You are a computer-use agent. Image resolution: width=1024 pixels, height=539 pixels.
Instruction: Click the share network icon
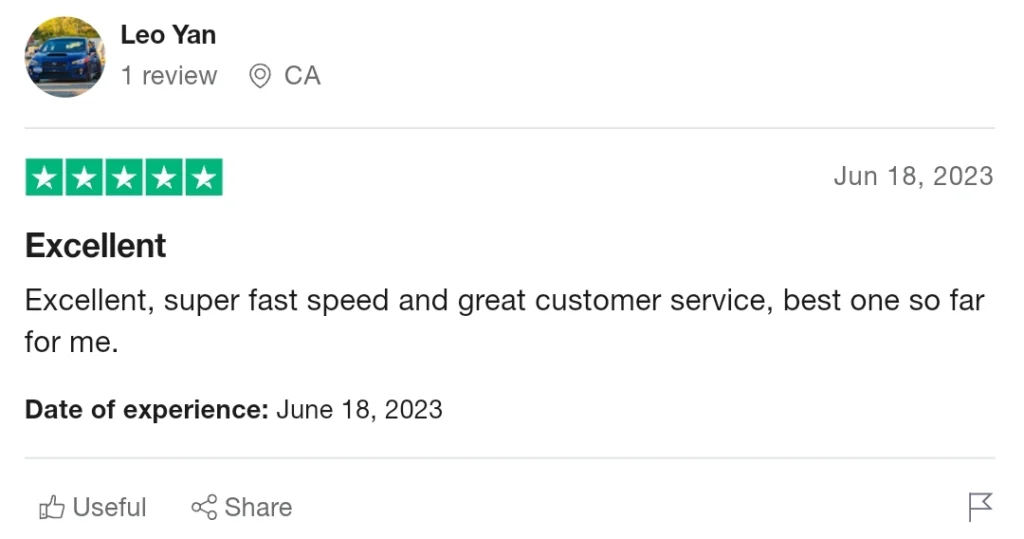204,508
